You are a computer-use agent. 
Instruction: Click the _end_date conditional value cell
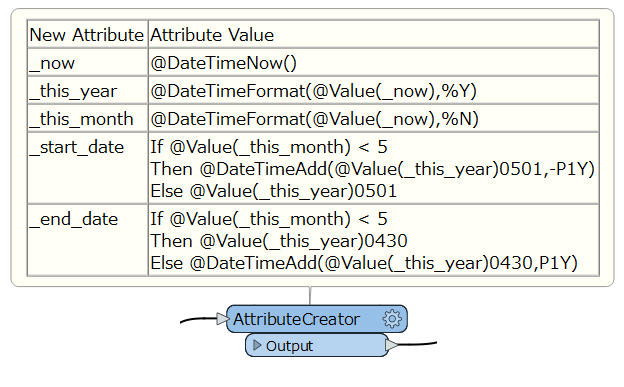[x=373, y=240]
